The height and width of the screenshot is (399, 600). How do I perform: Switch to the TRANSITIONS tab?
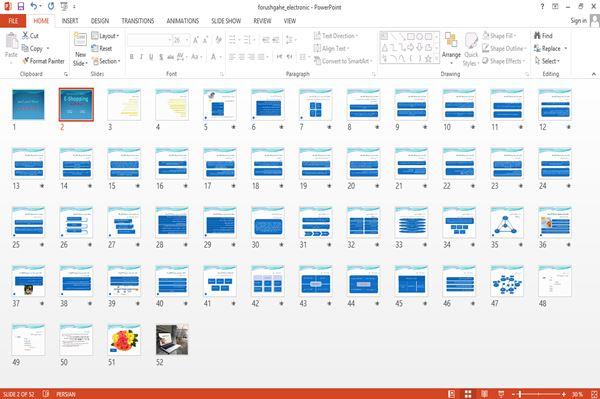tap(138, 21)
